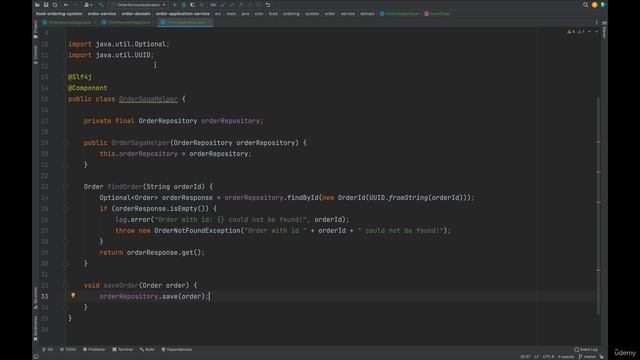640x360 pixels.
Task: Click the master git branch widget
Action: [587, 357]
